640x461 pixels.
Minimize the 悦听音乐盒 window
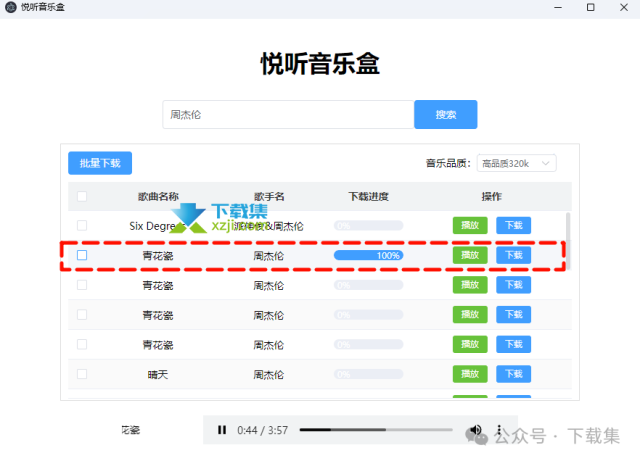(x=558, y=7)
